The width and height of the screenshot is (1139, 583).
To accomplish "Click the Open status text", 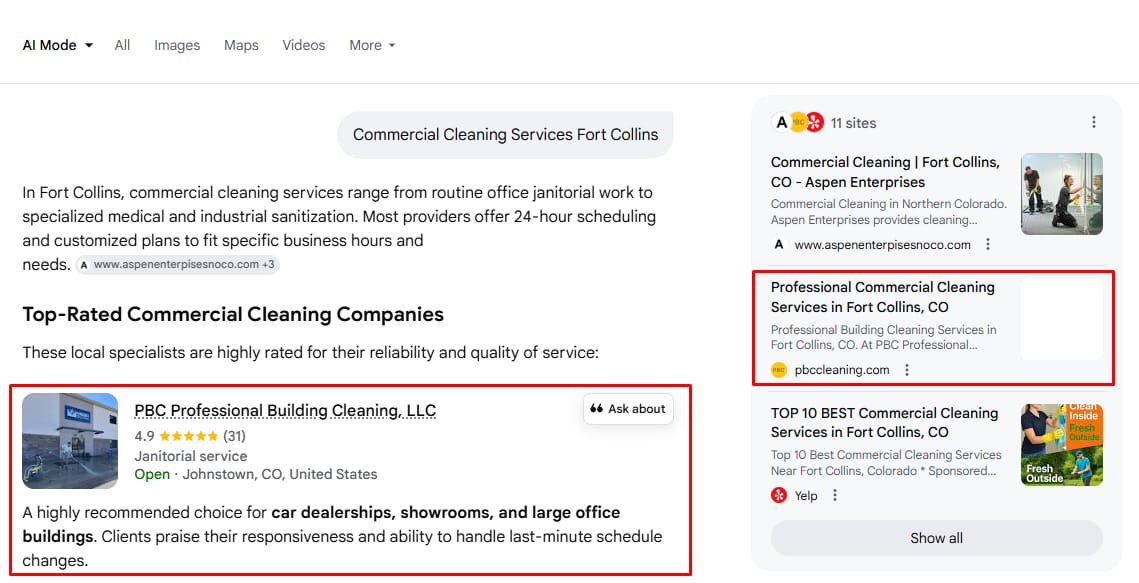I will pyautogui.click(x=152, y=474).
